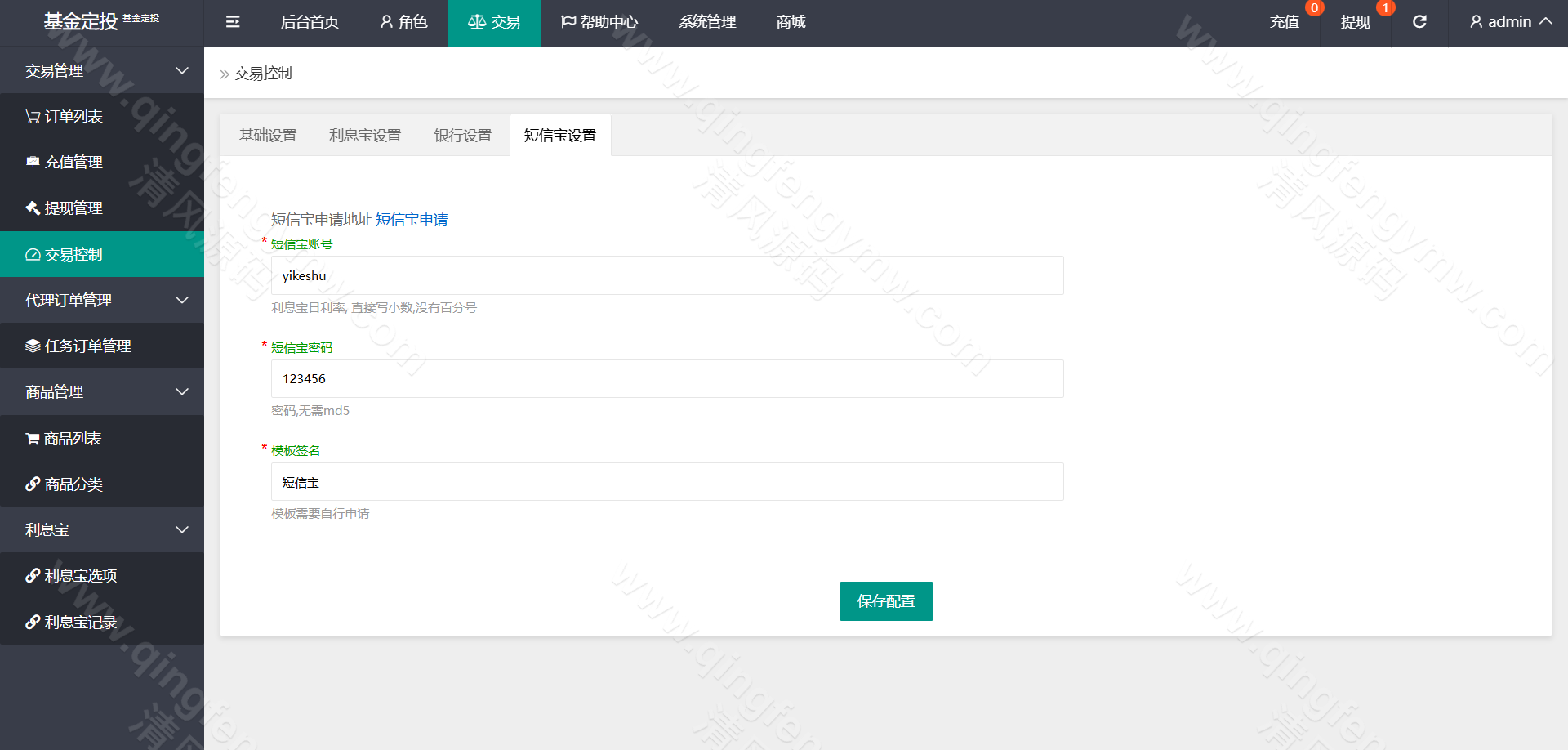Open 商品列表 via its cart icon
Viewport: 1568px width, 750px height.
tap(31, 438)
